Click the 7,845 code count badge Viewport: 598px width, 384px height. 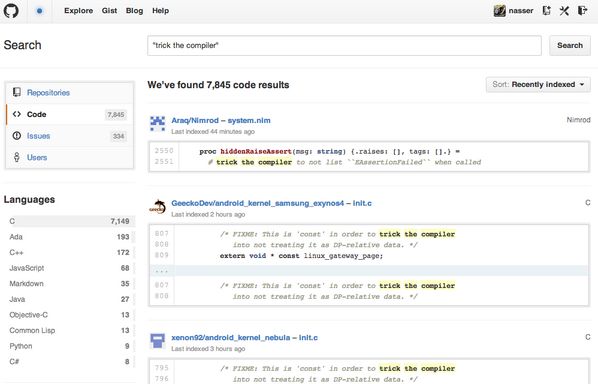pyautogui.click(x=116, y=114)
